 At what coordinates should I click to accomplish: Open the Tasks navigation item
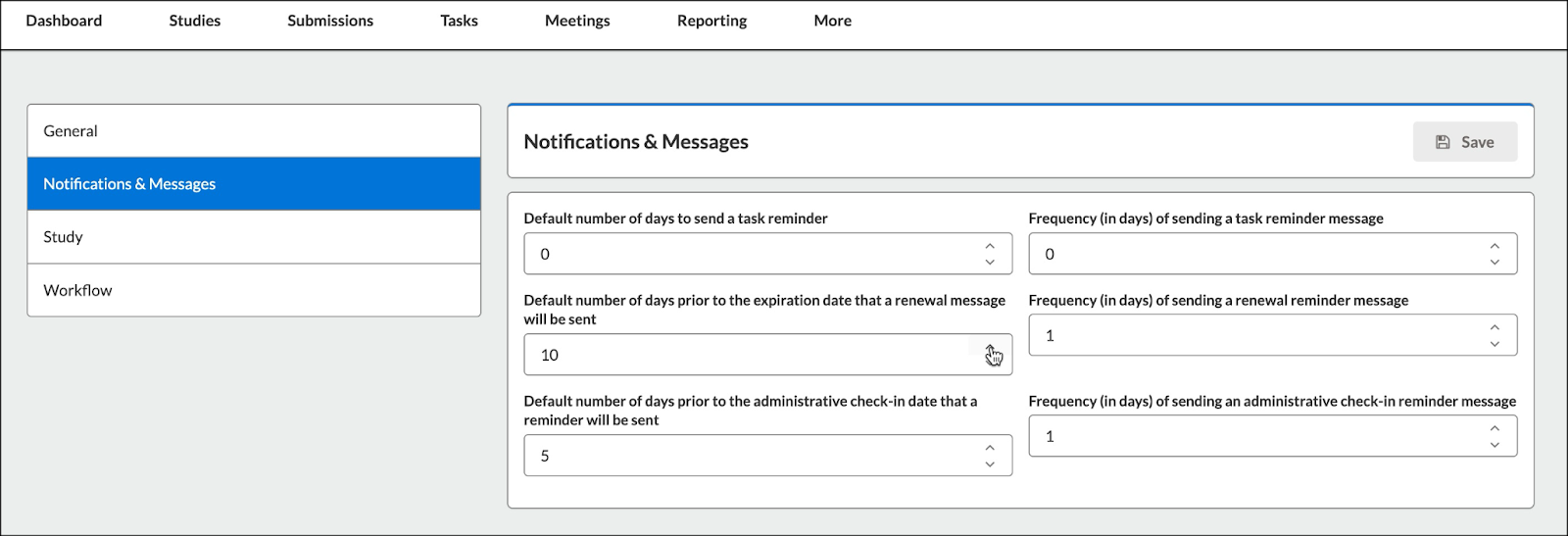pos(460,21)
